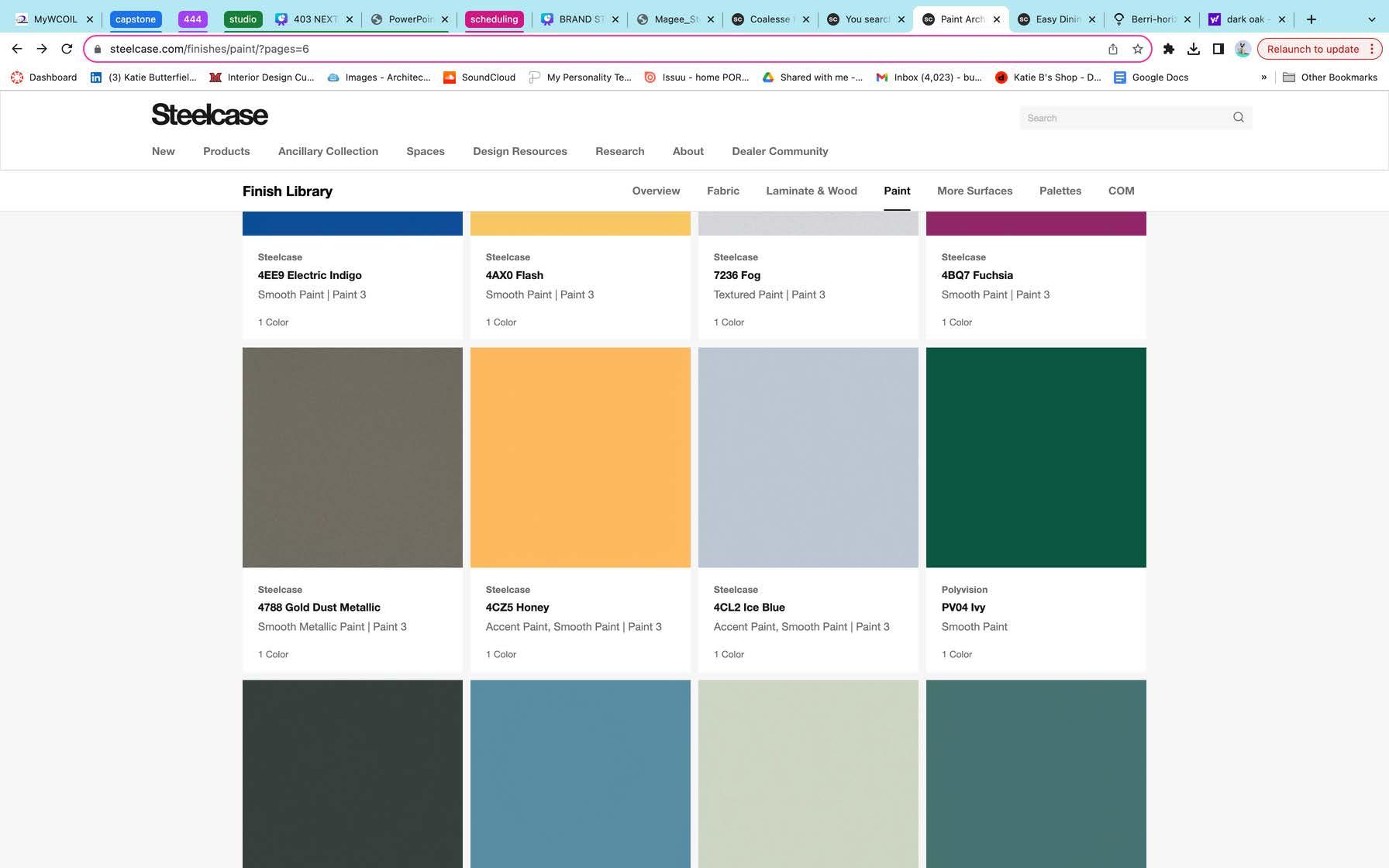Open the Products navigation menu
Viewport: 1389px width, 868px height.
[226, 151]
